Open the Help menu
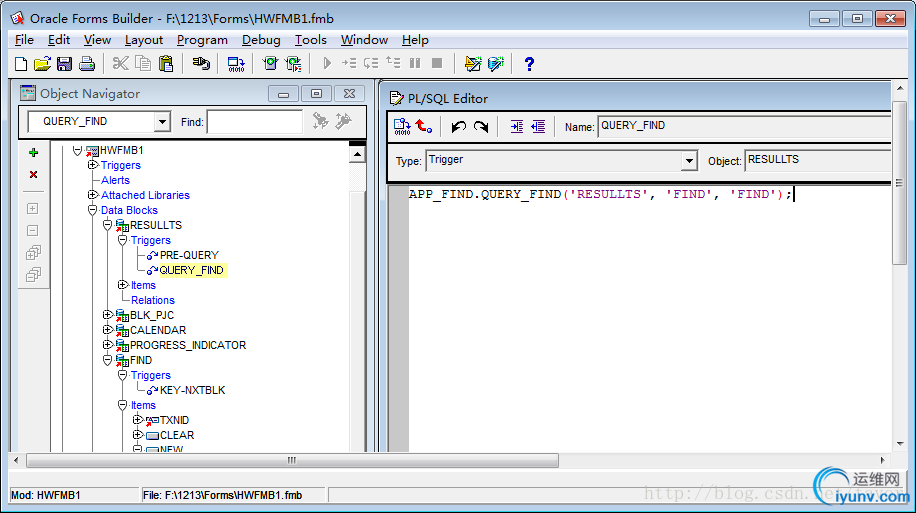 click(x=415, y=40)
